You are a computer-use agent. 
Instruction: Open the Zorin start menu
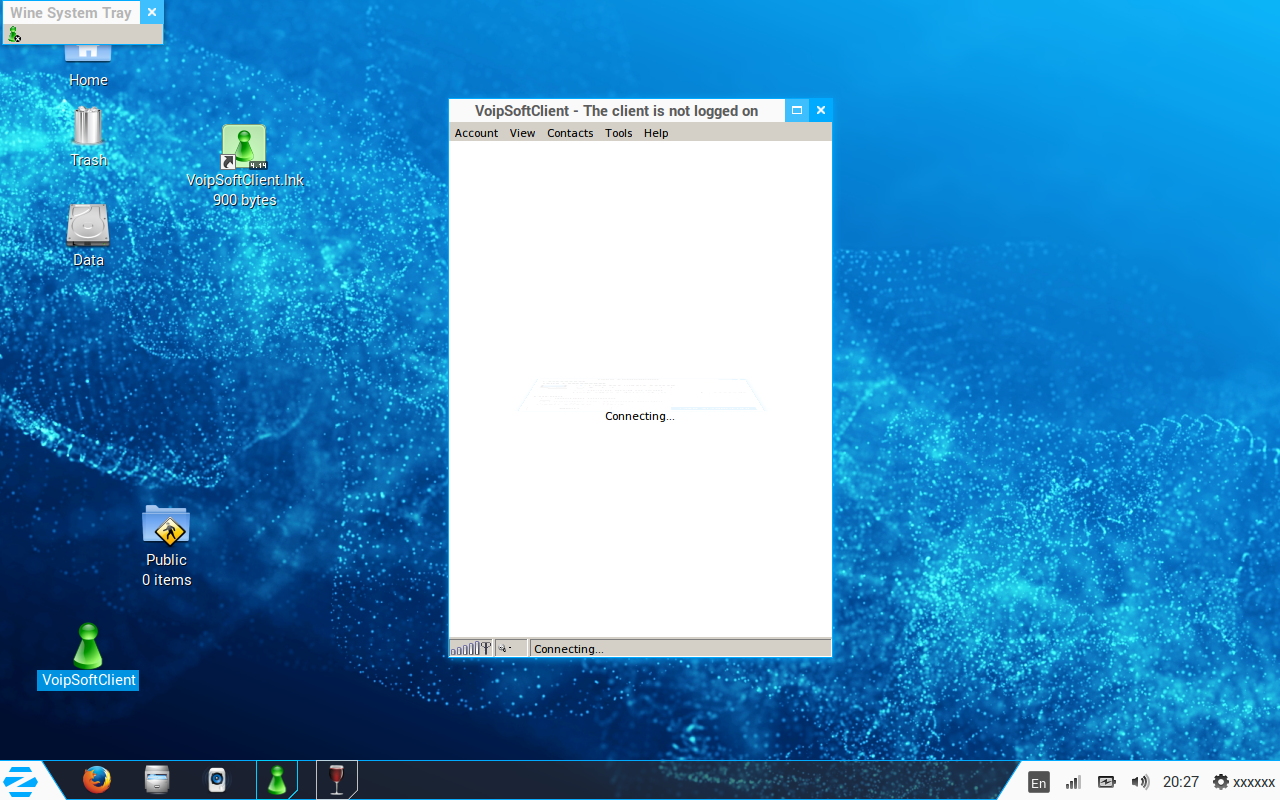(x=21, y=781)
